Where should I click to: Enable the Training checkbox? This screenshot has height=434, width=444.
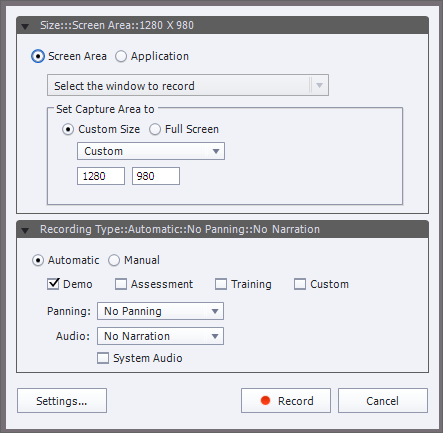(221, 284)
